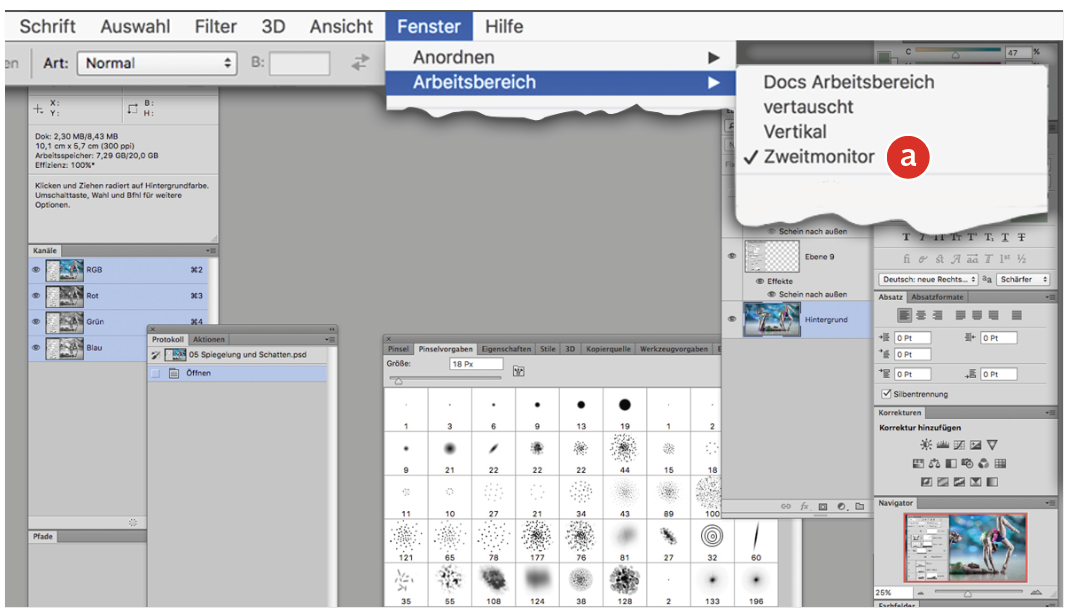Choose the Docs Arbeitsbereich workspace
Image resolution: width=1068 pixels, height=612 pixels.
click(x=849, y=82)
